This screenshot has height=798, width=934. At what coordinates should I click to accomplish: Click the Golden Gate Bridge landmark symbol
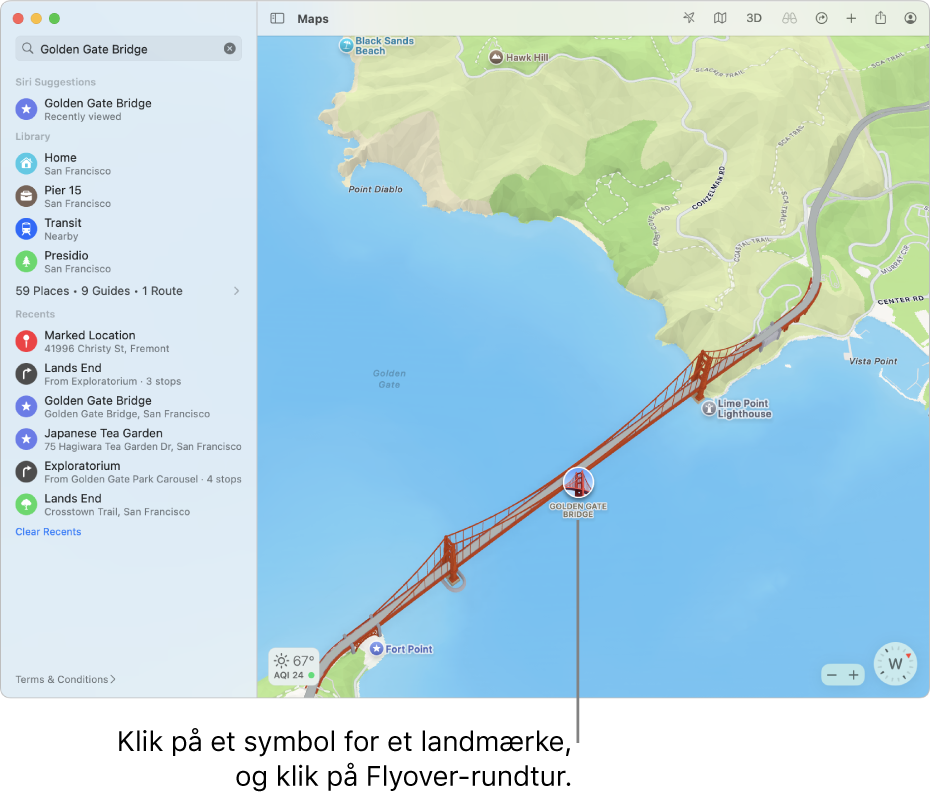(x=580, y=484)
